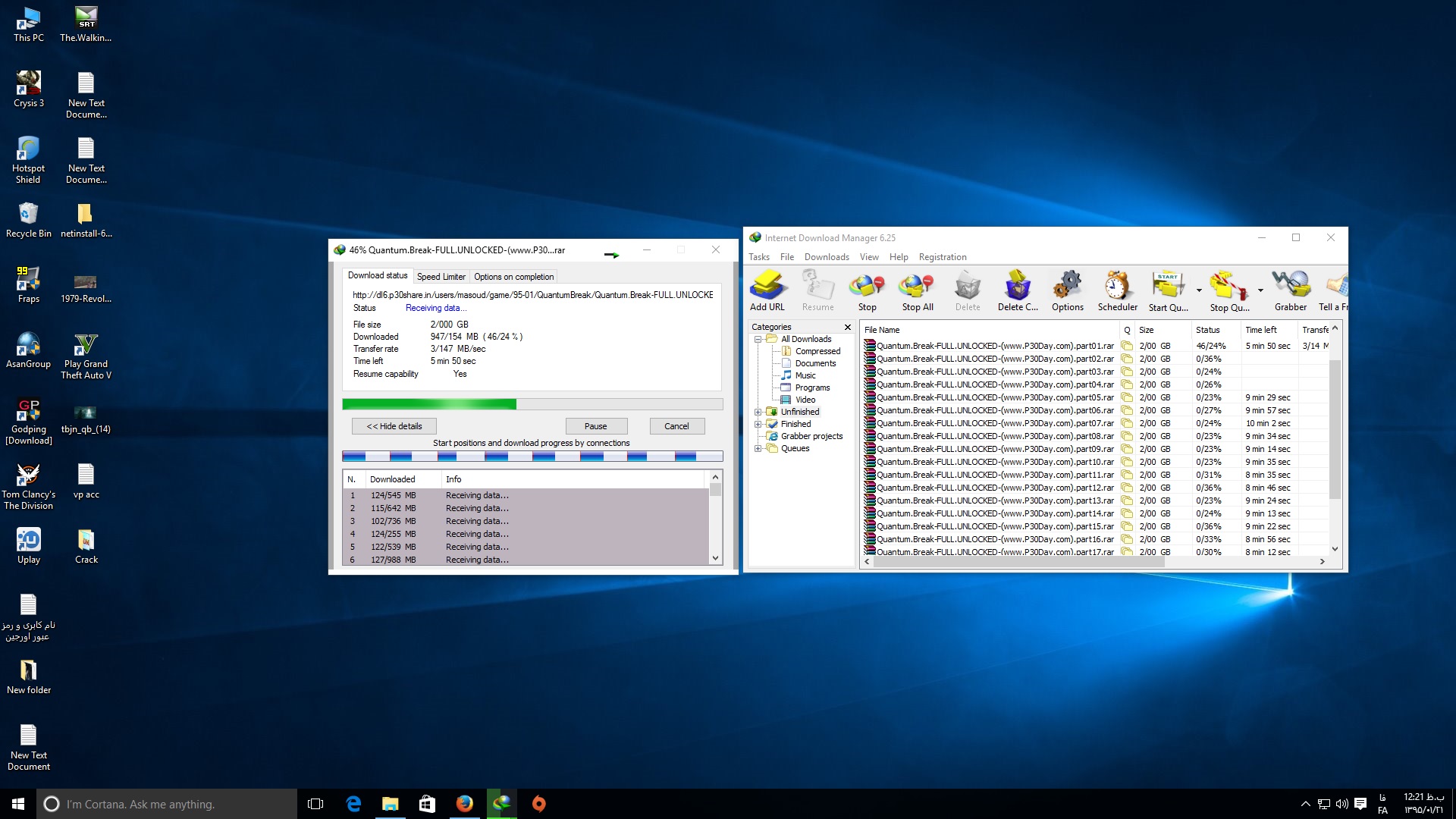Select the Crysis 3 desktop shortcut
The image size is (1456, 819).
29,89
